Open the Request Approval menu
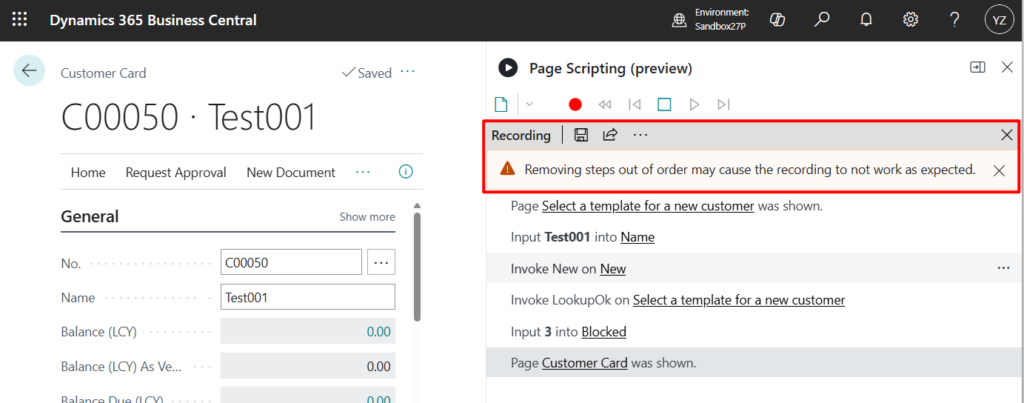Viewport: 1024px width, 403px height. 176,172
